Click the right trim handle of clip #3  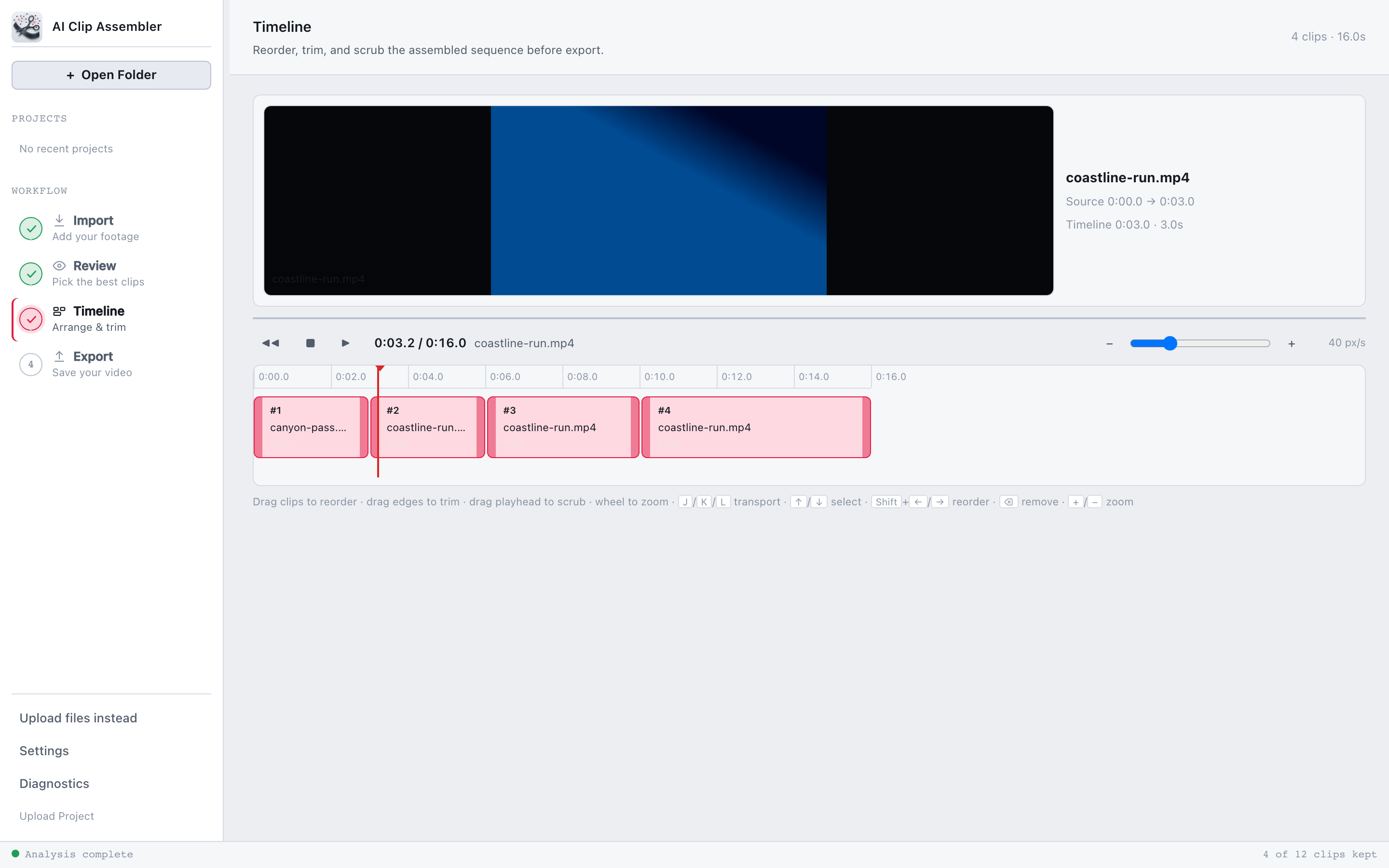tap(635, 427)
